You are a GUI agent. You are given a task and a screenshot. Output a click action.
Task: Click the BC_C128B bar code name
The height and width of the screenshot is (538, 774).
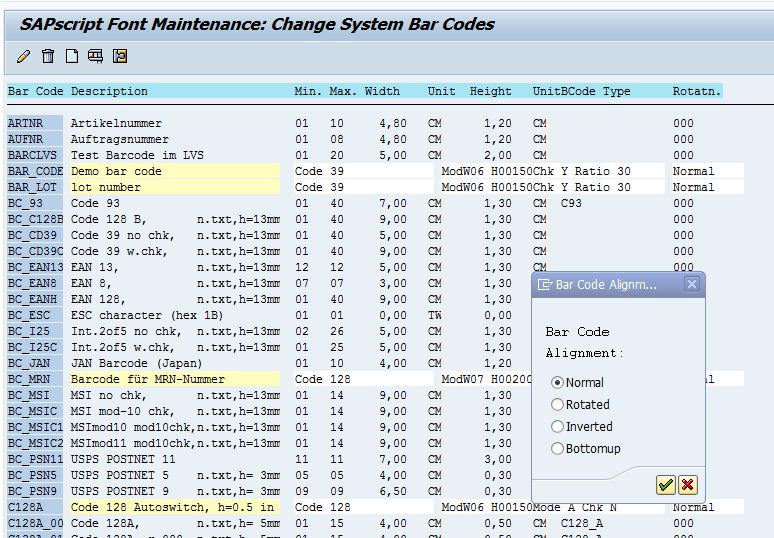click(35, 219)
